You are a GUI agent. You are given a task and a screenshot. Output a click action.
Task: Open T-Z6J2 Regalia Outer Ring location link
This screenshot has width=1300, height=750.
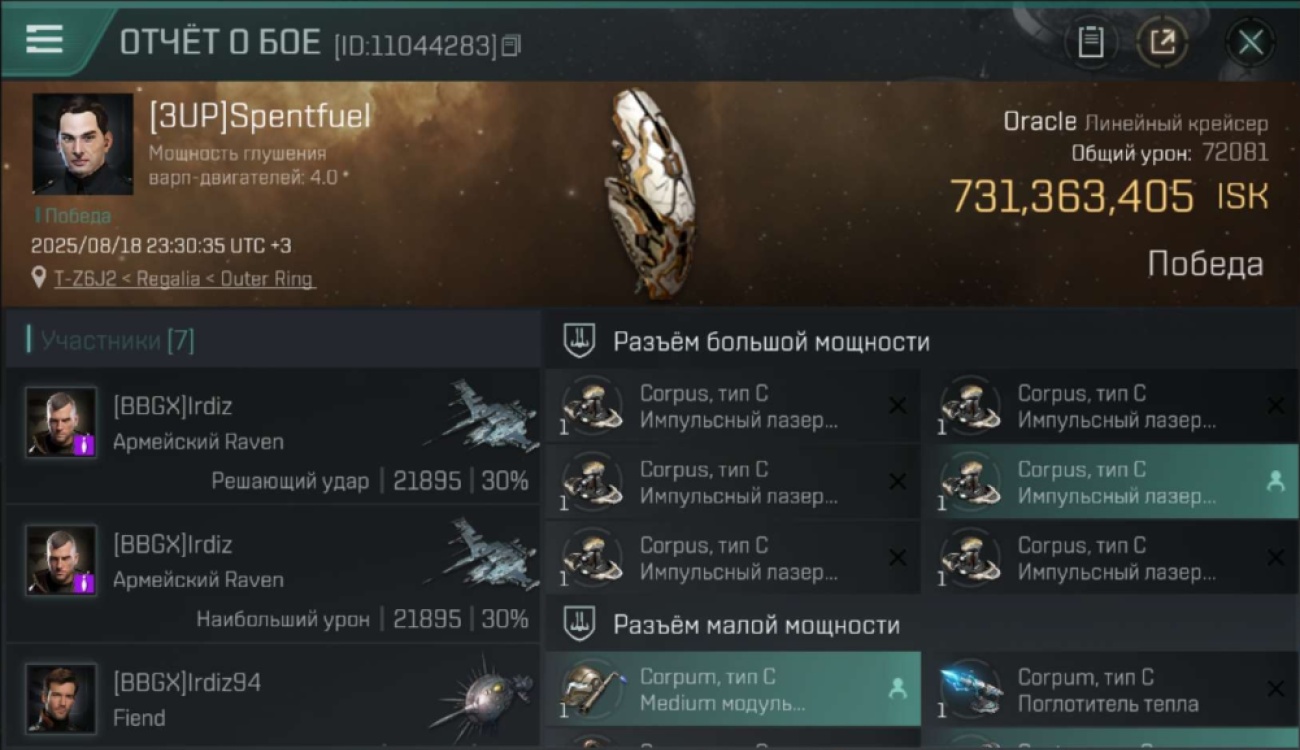tap(183, 279)
